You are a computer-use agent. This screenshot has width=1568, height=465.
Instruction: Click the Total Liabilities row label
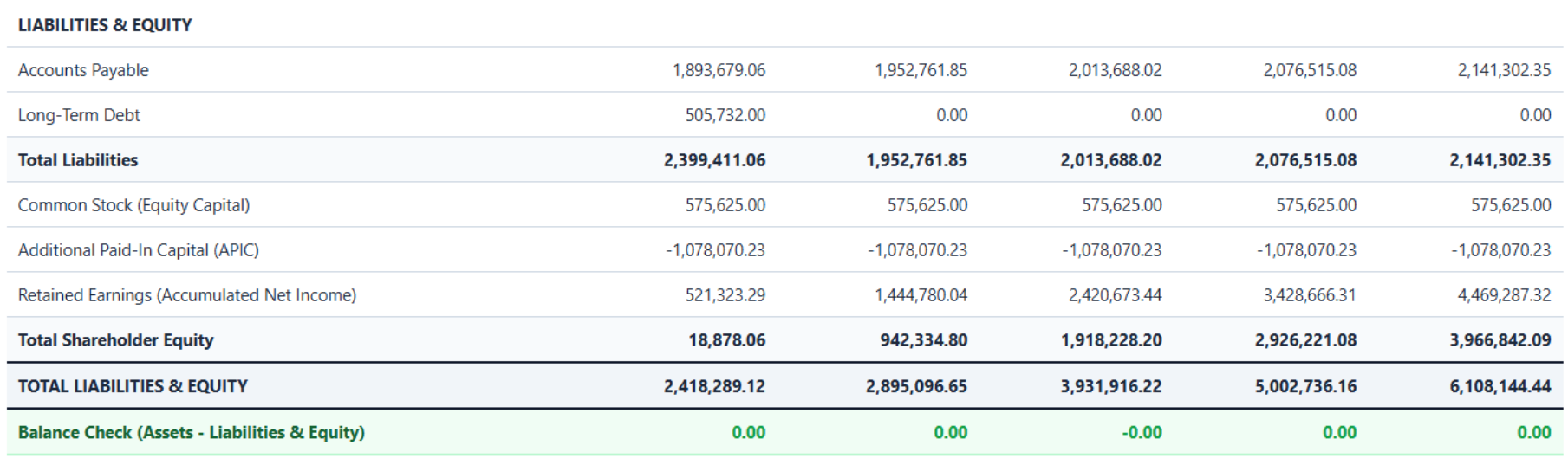click(x=78, y=160)
